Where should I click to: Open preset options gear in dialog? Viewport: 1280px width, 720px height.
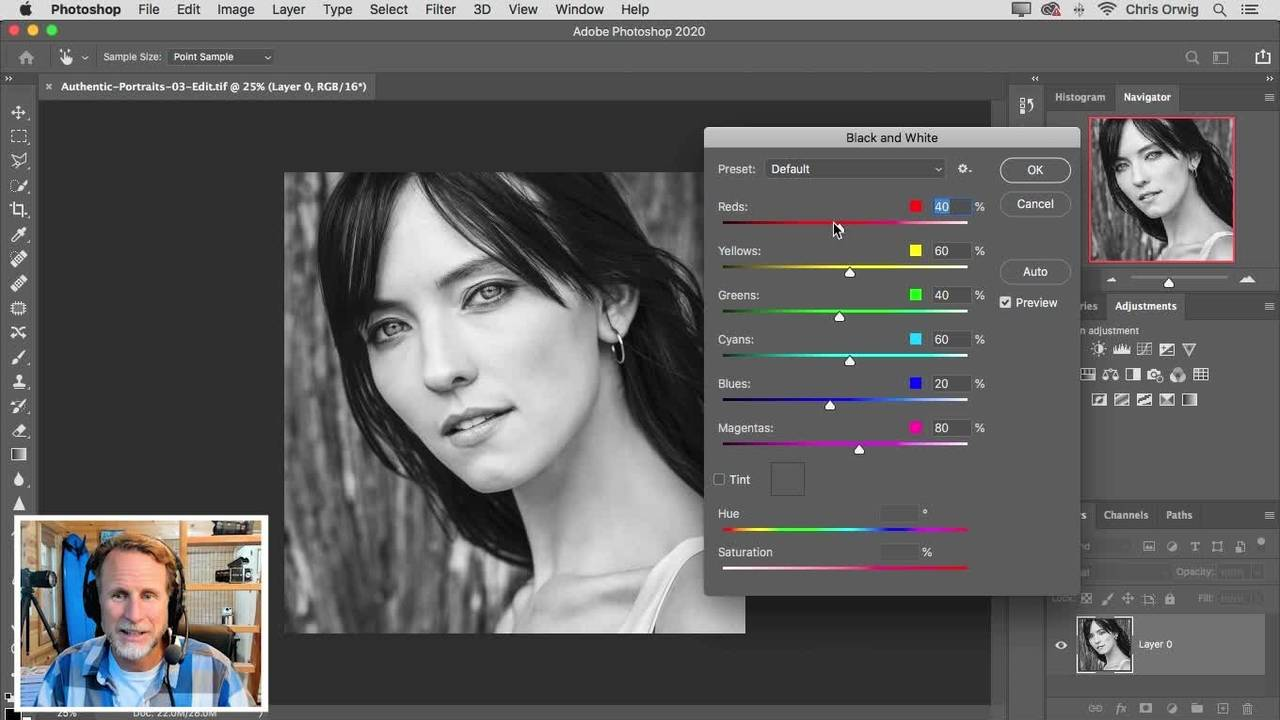[x=964, y=169]
